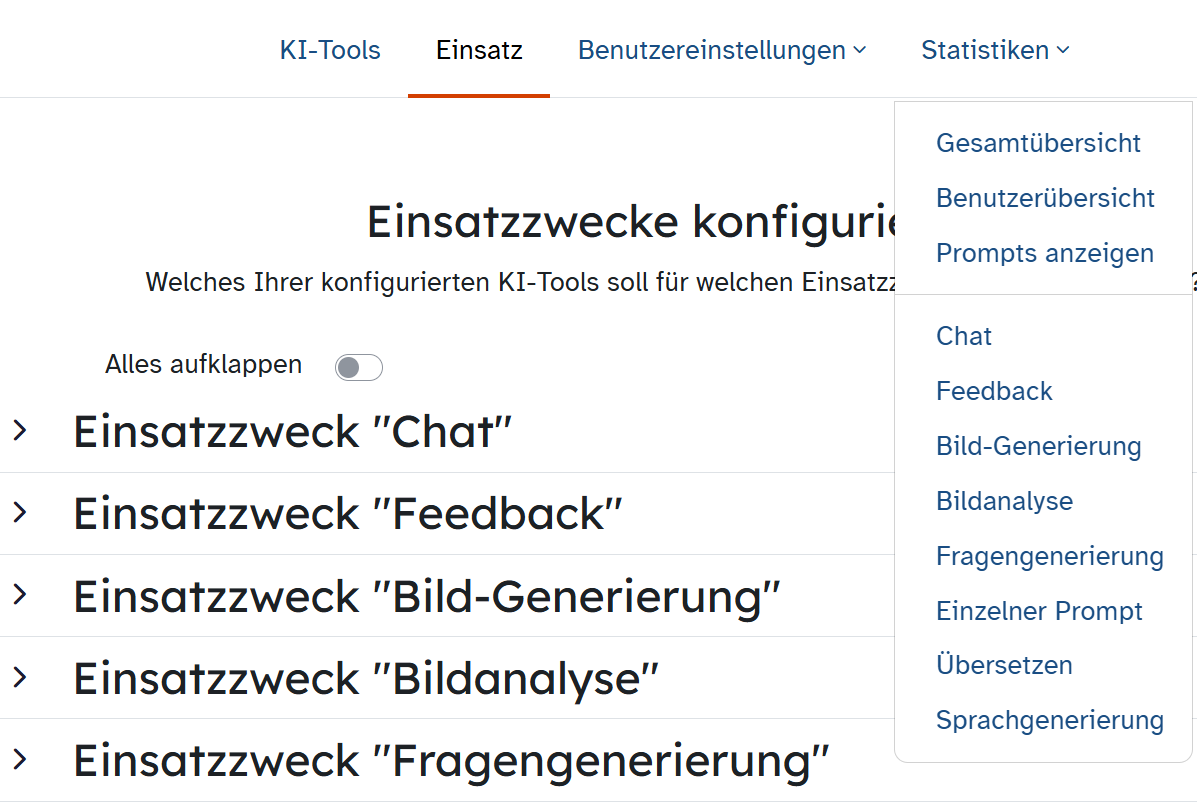Image resolution: width=1197 pixels, height=808 pixels.
Task: Toggle the Alles aufklappen switch
Action: point(358,367)
